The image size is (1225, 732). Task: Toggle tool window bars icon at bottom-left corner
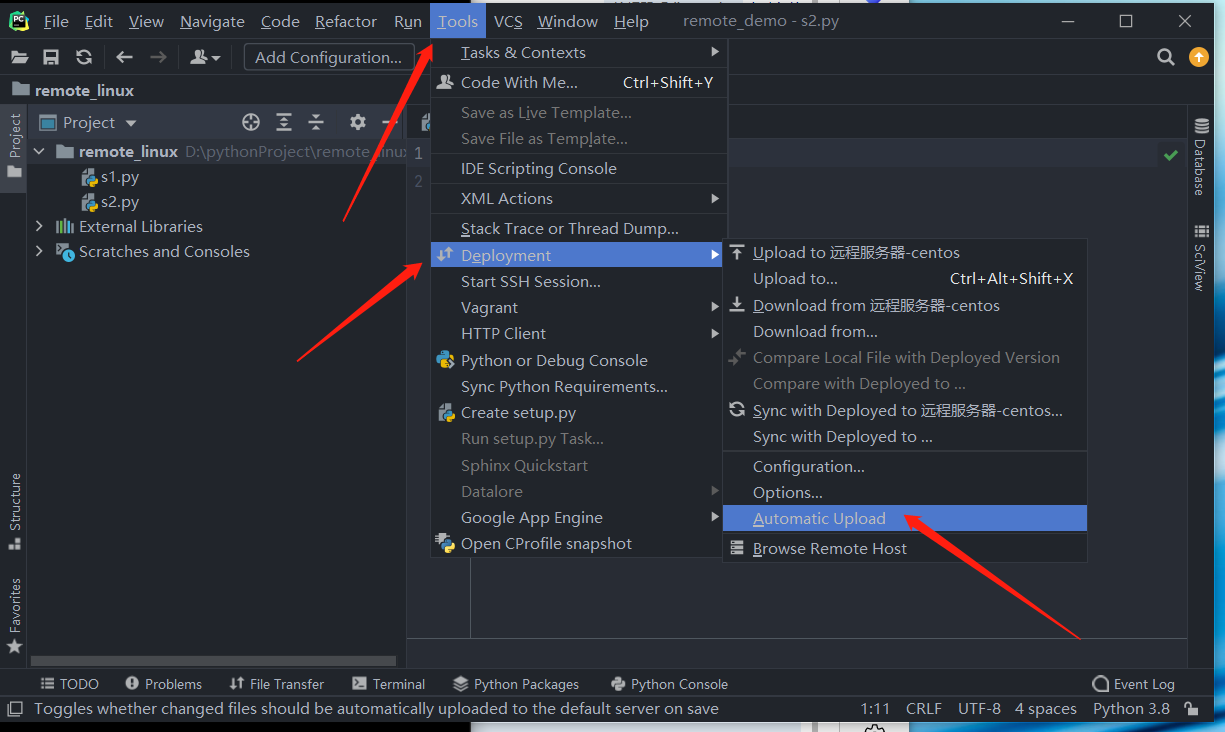point(14,708)
